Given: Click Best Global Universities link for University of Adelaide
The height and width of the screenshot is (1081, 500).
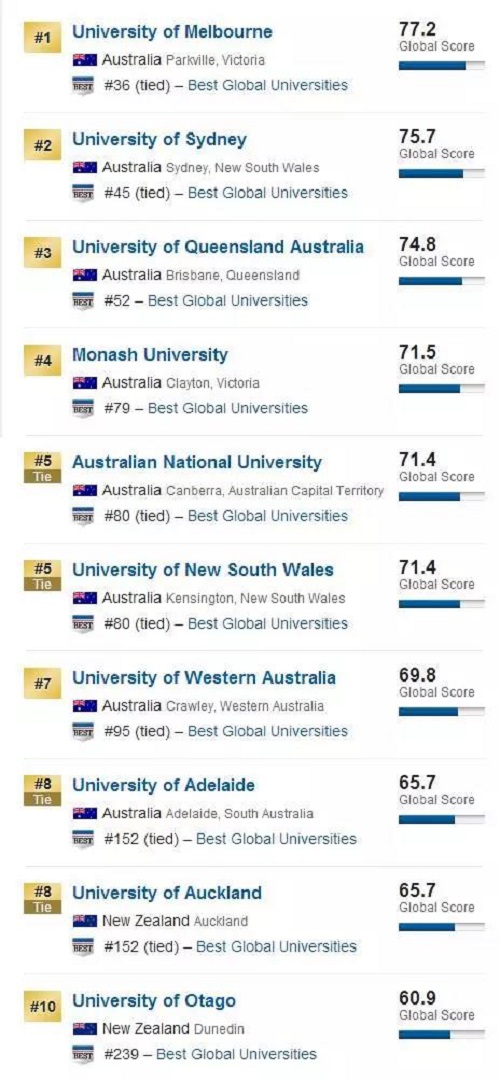Looking at the screenshot, I should (x=277, y=839).
